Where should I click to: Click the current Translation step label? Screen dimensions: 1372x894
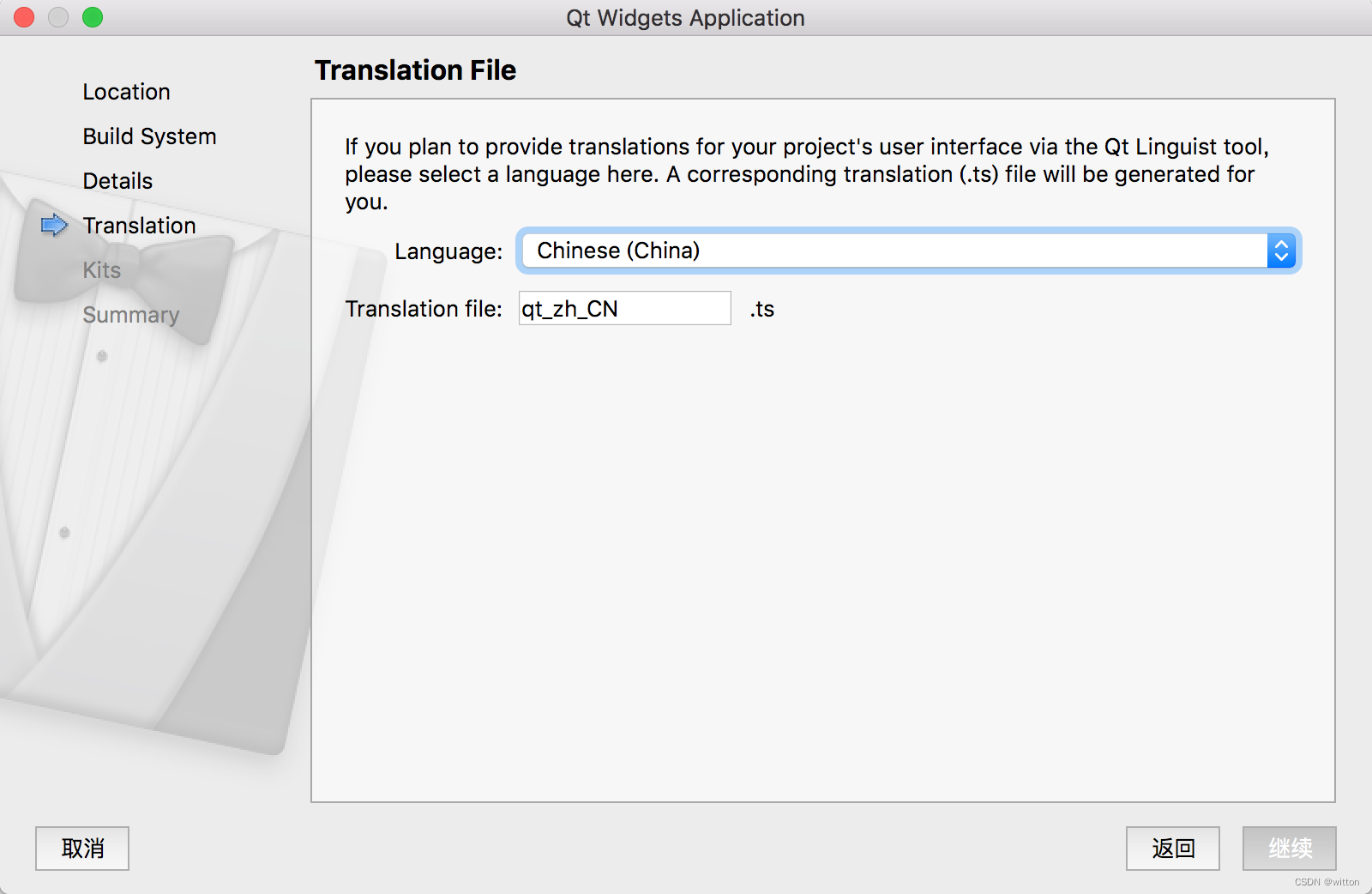tap(139, 226)
